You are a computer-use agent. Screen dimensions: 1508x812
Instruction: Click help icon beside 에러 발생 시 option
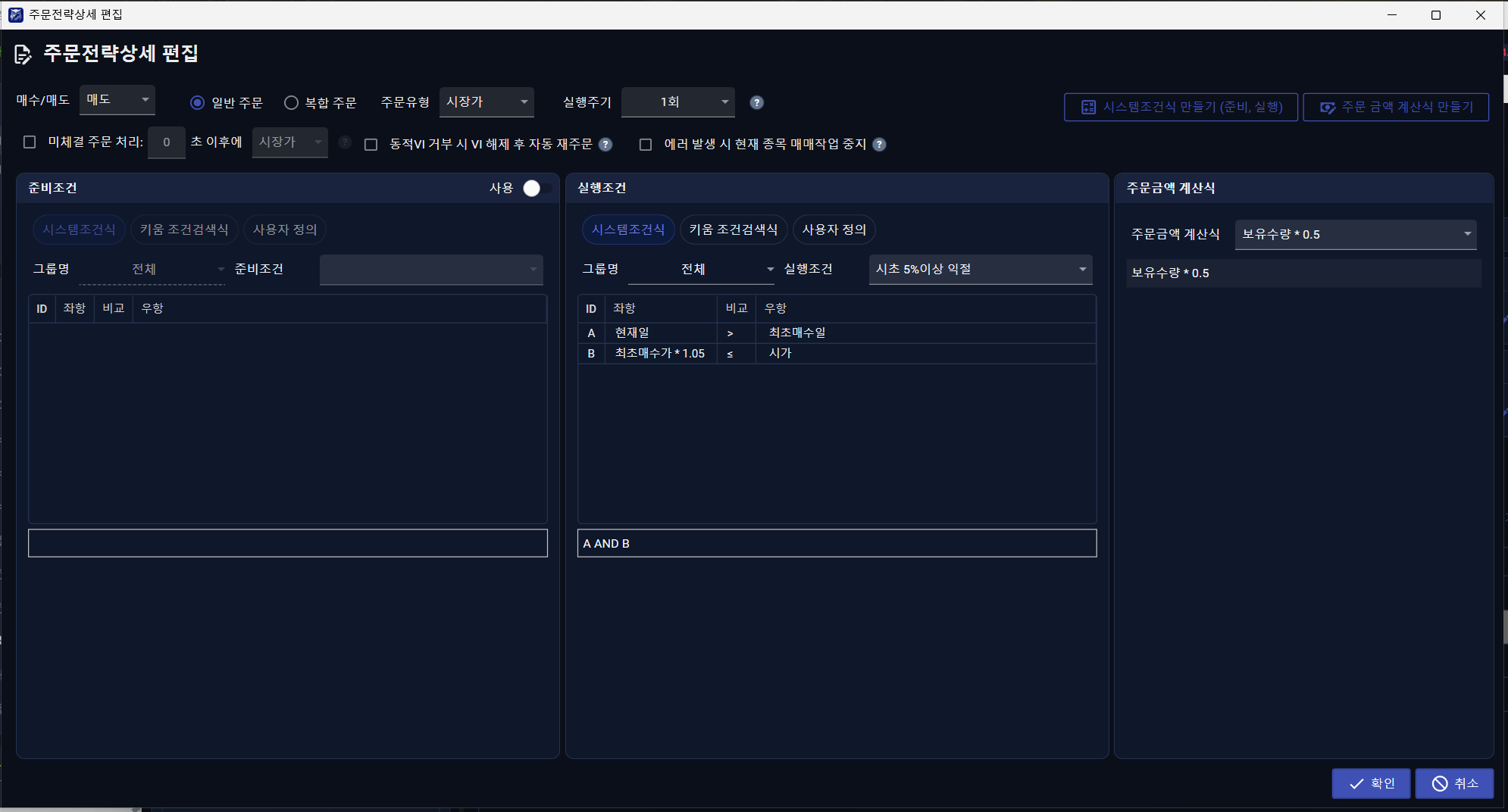point(879,144)
